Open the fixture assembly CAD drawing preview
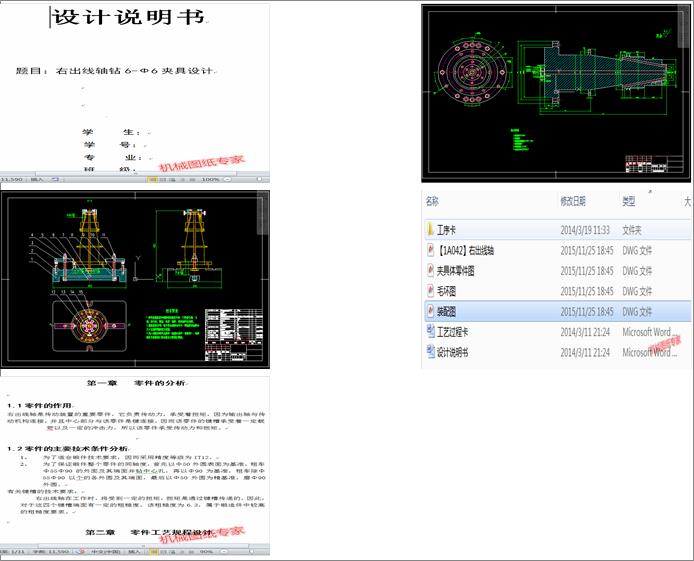 (135, 279)
